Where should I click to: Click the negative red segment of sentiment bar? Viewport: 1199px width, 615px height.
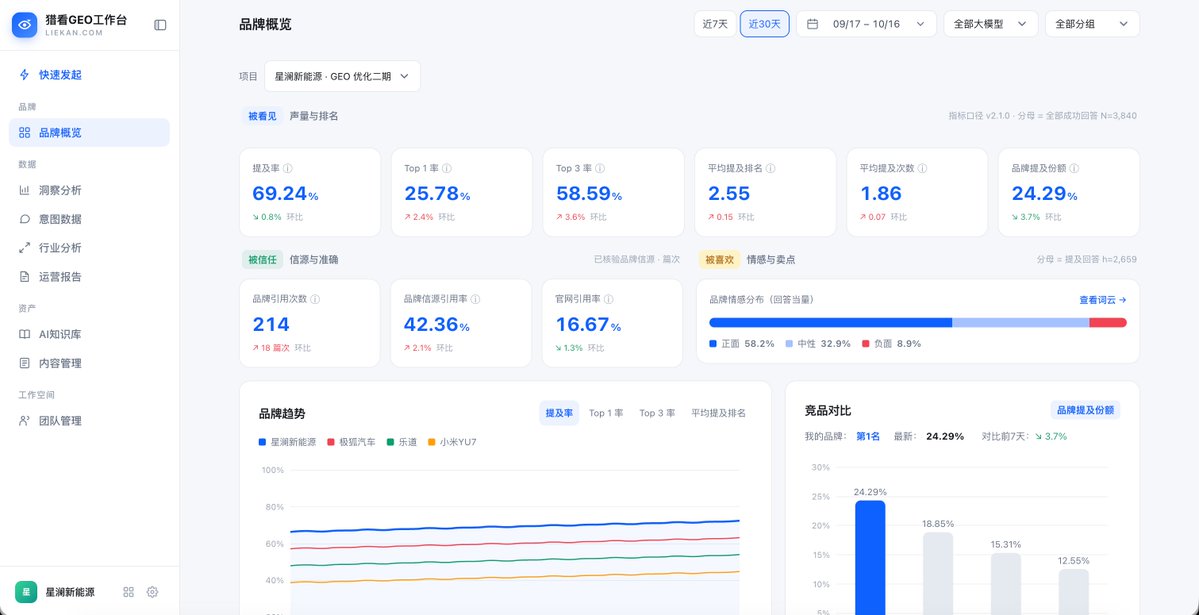1108,323
